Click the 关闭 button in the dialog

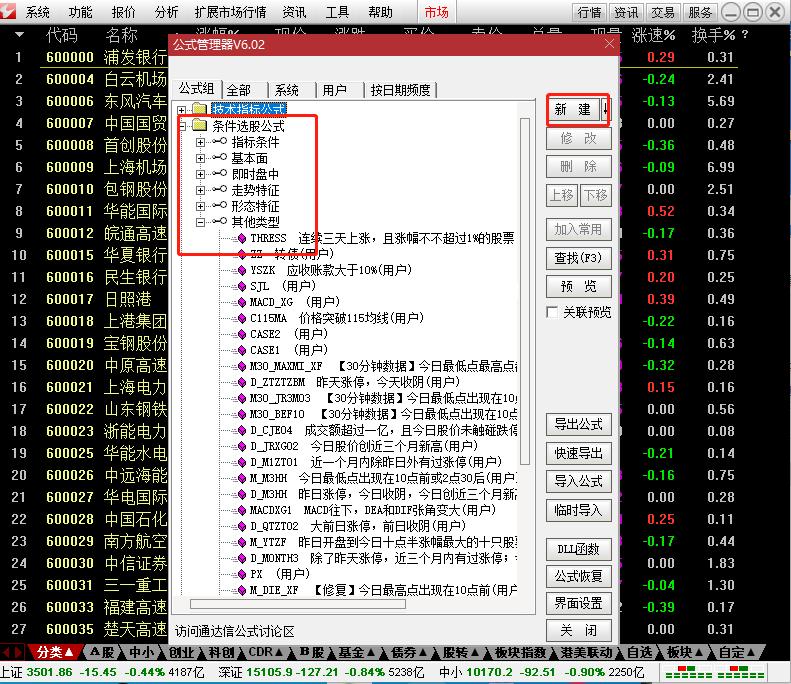[579, 630]
